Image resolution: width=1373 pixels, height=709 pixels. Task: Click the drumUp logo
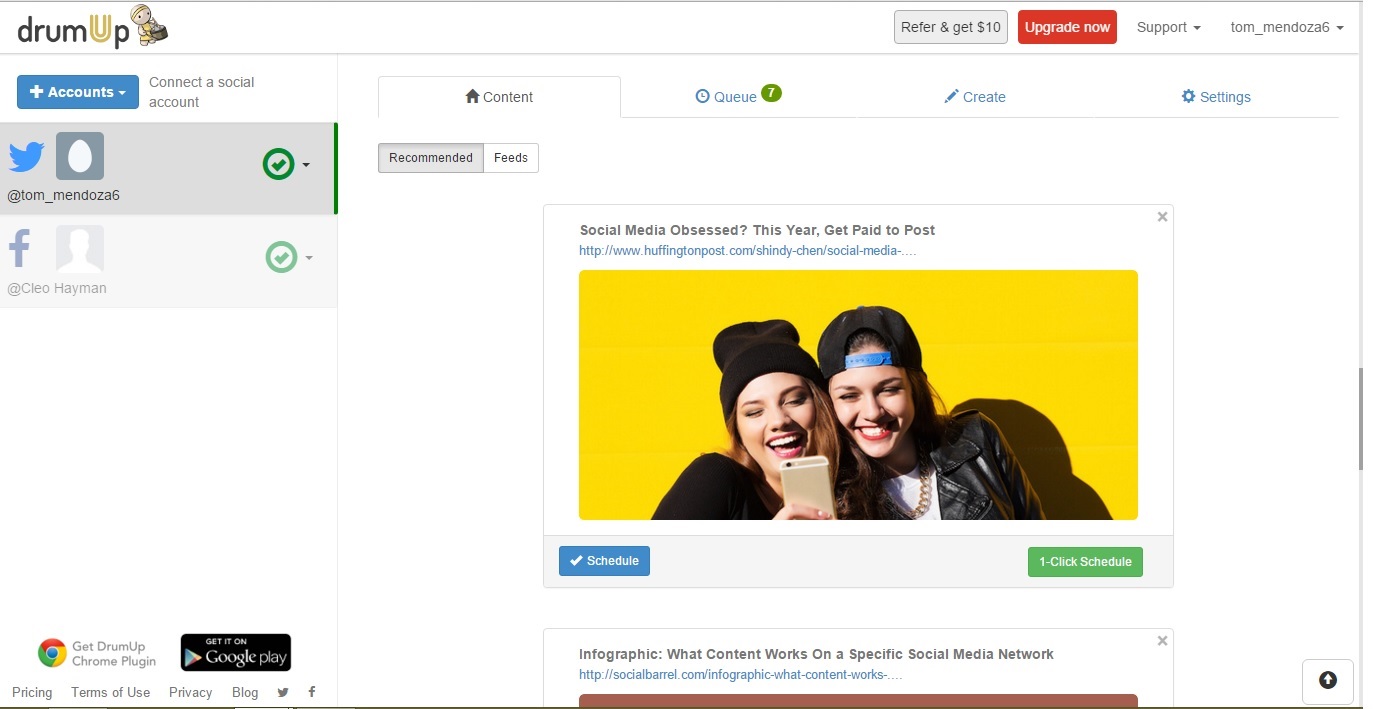(x=92, y=28)
